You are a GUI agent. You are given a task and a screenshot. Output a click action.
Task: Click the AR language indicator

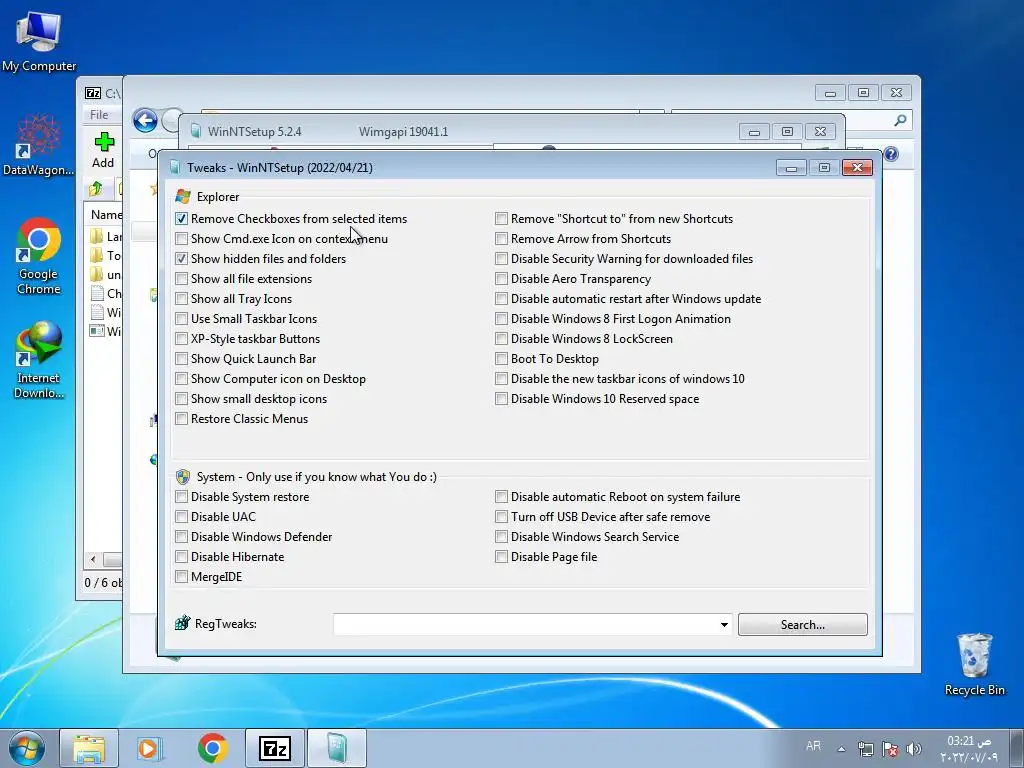[x=813, y=746]
